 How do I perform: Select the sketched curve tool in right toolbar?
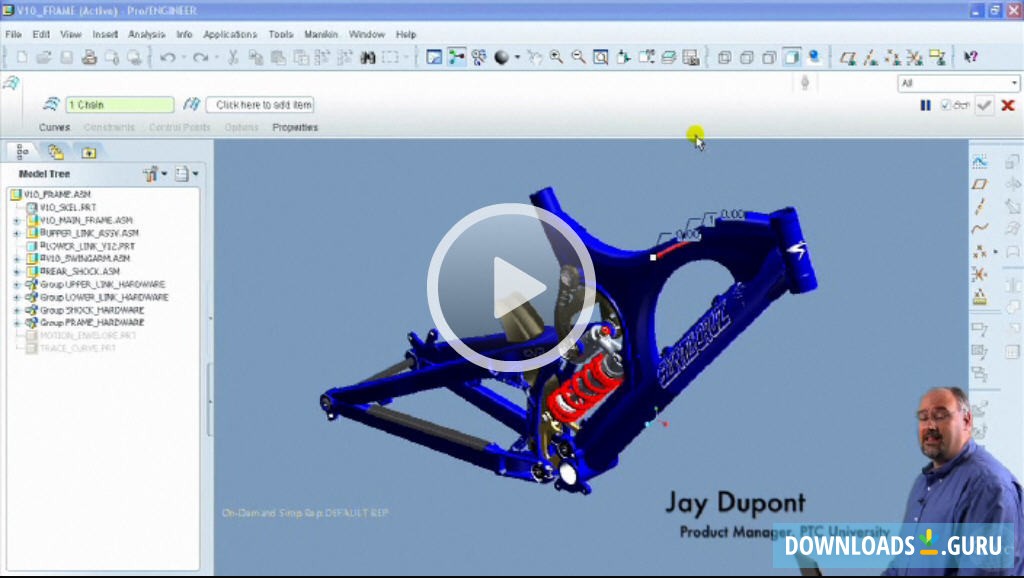coord(979,161)
